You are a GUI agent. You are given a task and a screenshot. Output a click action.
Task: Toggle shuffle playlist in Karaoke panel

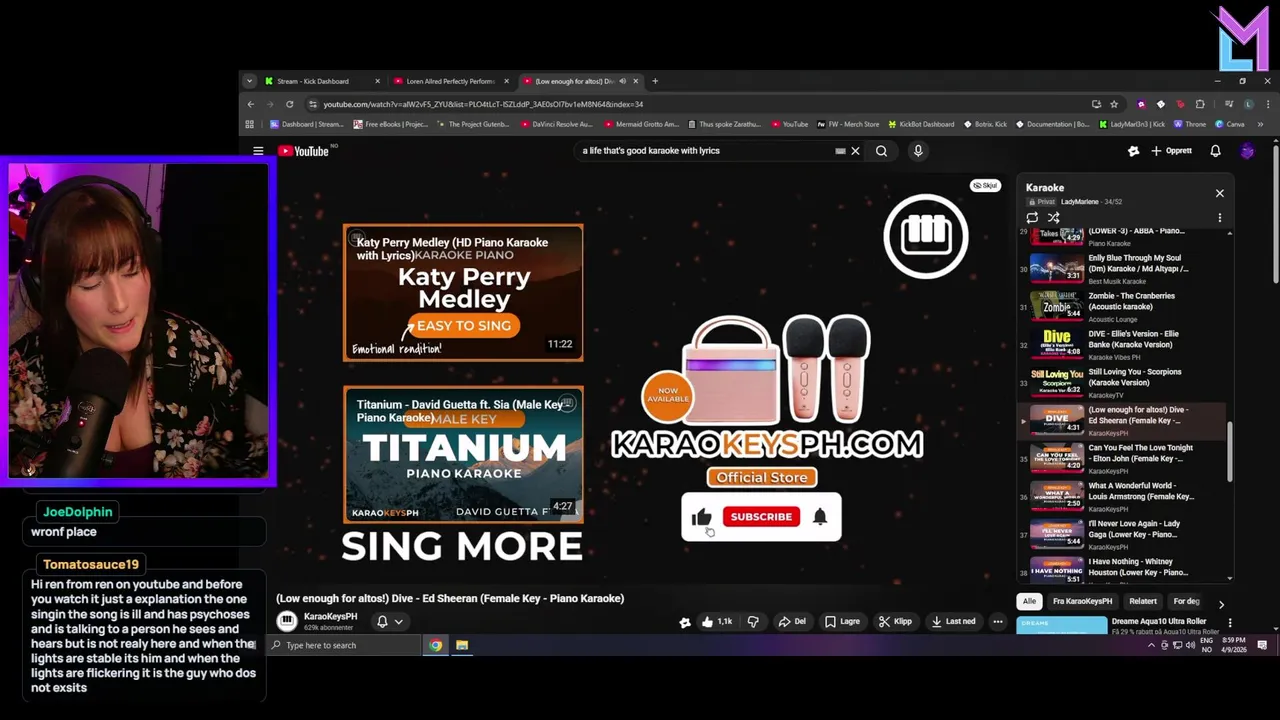[x=1053, y=217]
